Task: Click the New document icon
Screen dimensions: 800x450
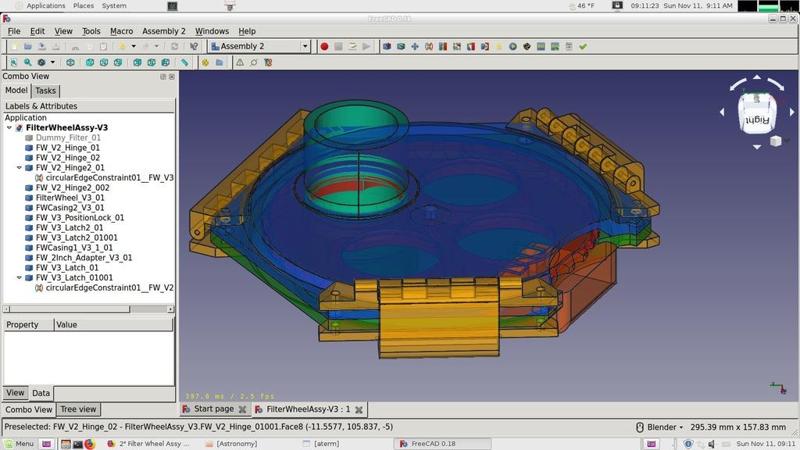Action: (14, 46)
